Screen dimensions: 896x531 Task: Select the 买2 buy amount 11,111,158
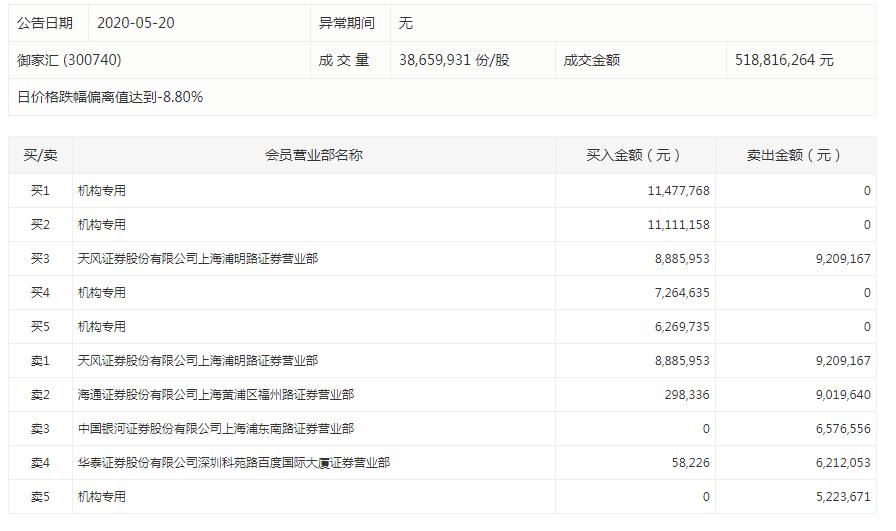[x=678, y=224]
